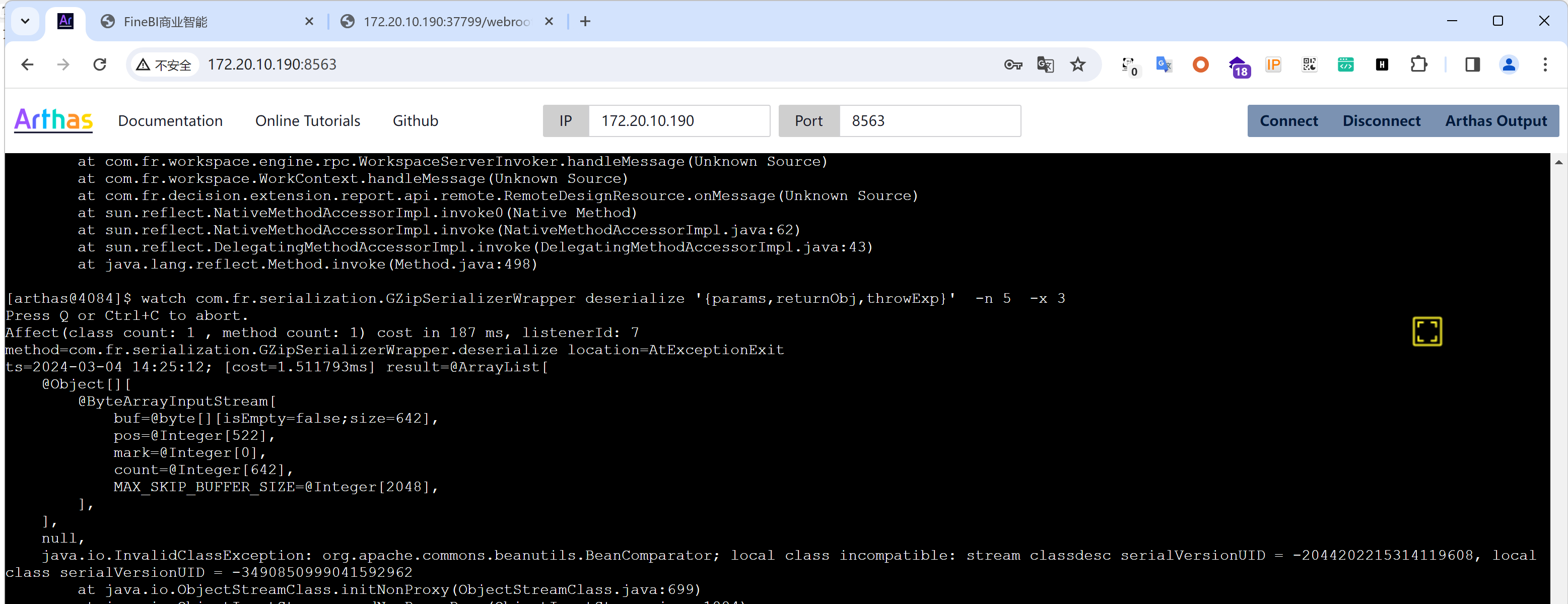Open the Chrome extensions puzzle icon
1568x604 pixels.
[x=1418, y=64]
